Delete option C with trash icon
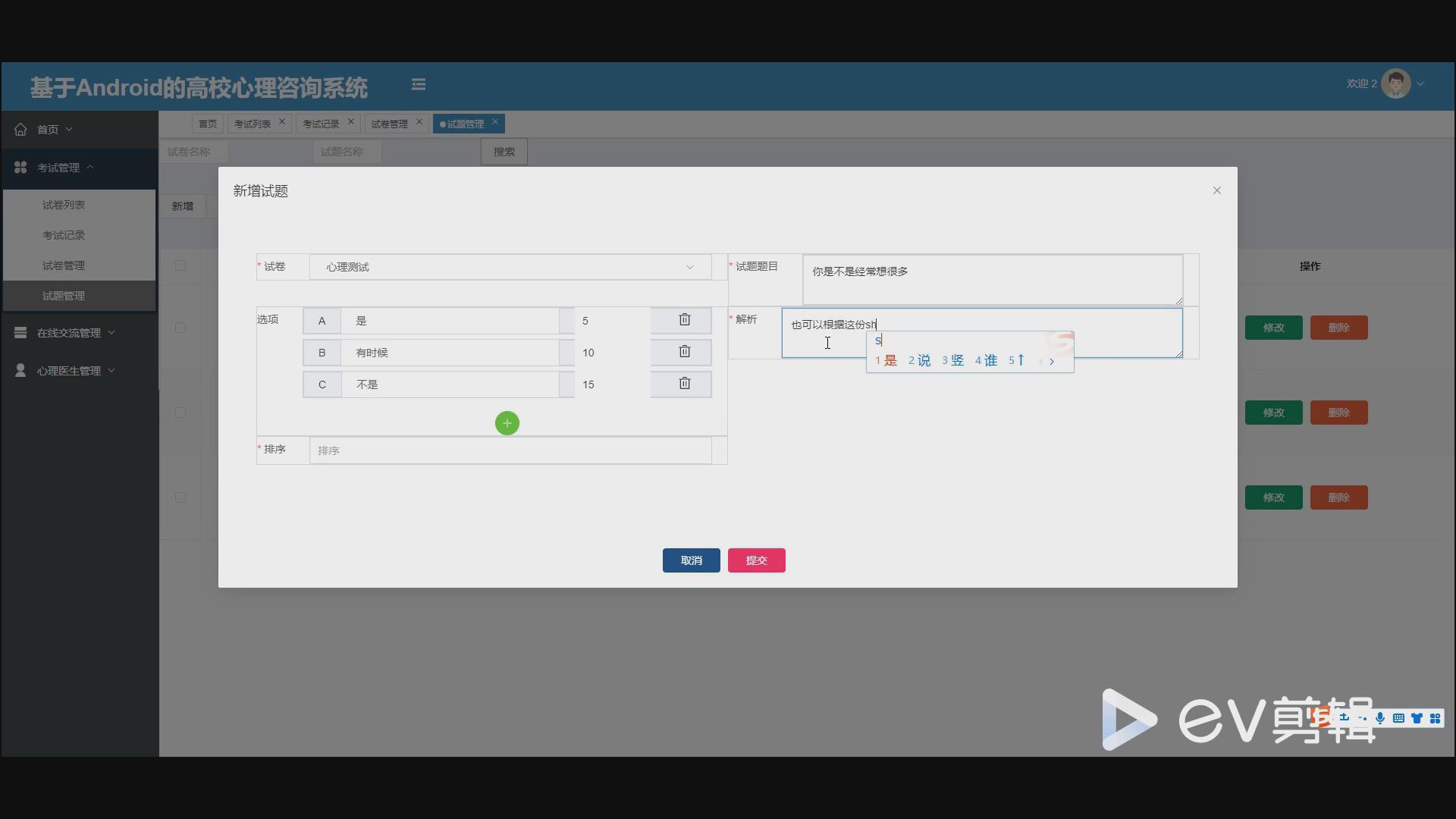Image resolution: width=1456 pixels, height=819 pixels. [684, 384]
